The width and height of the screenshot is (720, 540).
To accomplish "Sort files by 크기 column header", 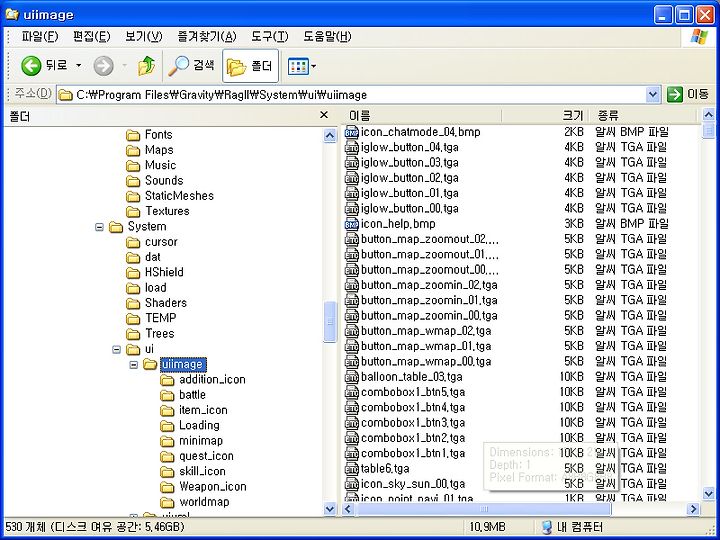I will tap(545, 115).
